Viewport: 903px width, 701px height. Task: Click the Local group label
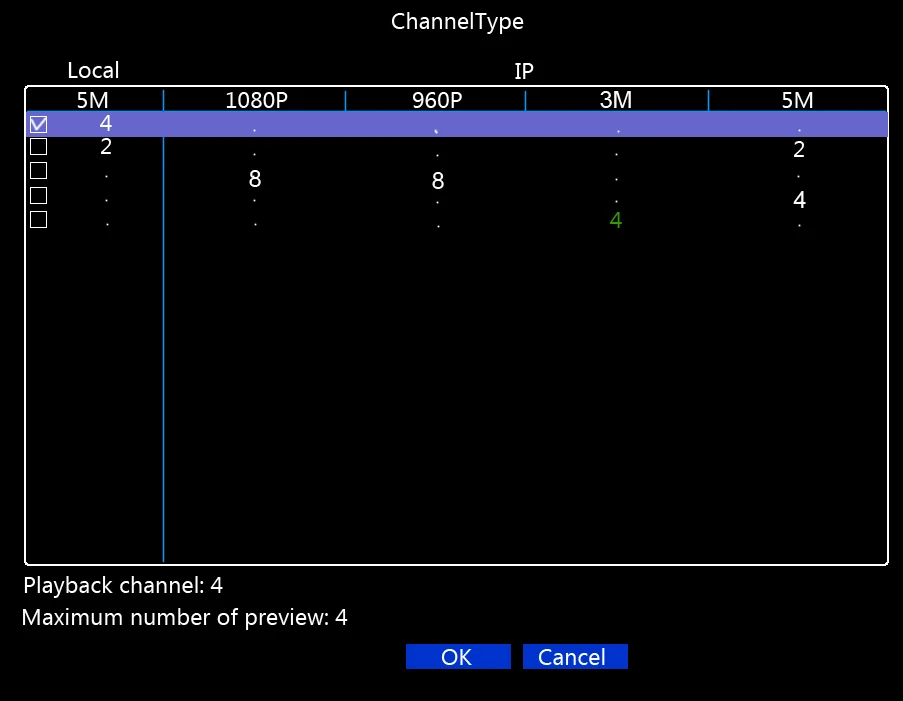point(93,70)
